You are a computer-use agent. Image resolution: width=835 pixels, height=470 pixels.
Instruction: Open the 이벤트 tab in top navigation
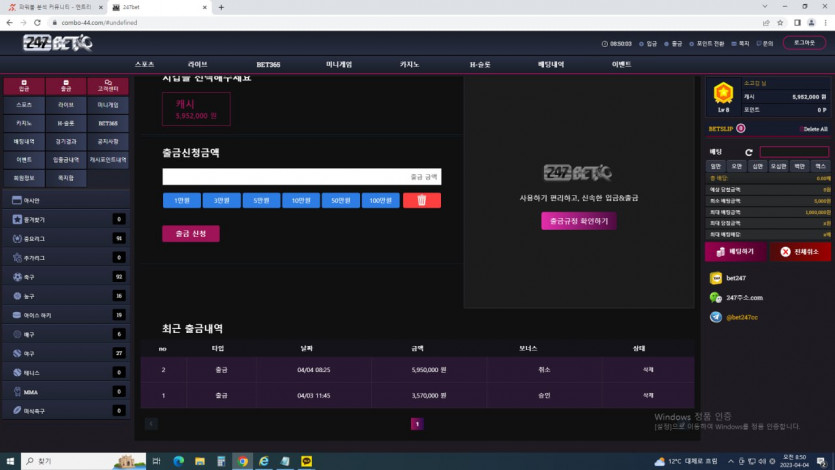click(621, 64)
